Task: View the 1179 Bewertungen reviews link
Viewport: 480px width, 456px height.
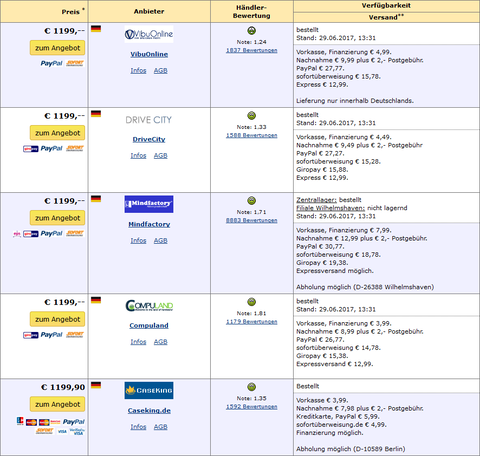Action: [252, 322]
